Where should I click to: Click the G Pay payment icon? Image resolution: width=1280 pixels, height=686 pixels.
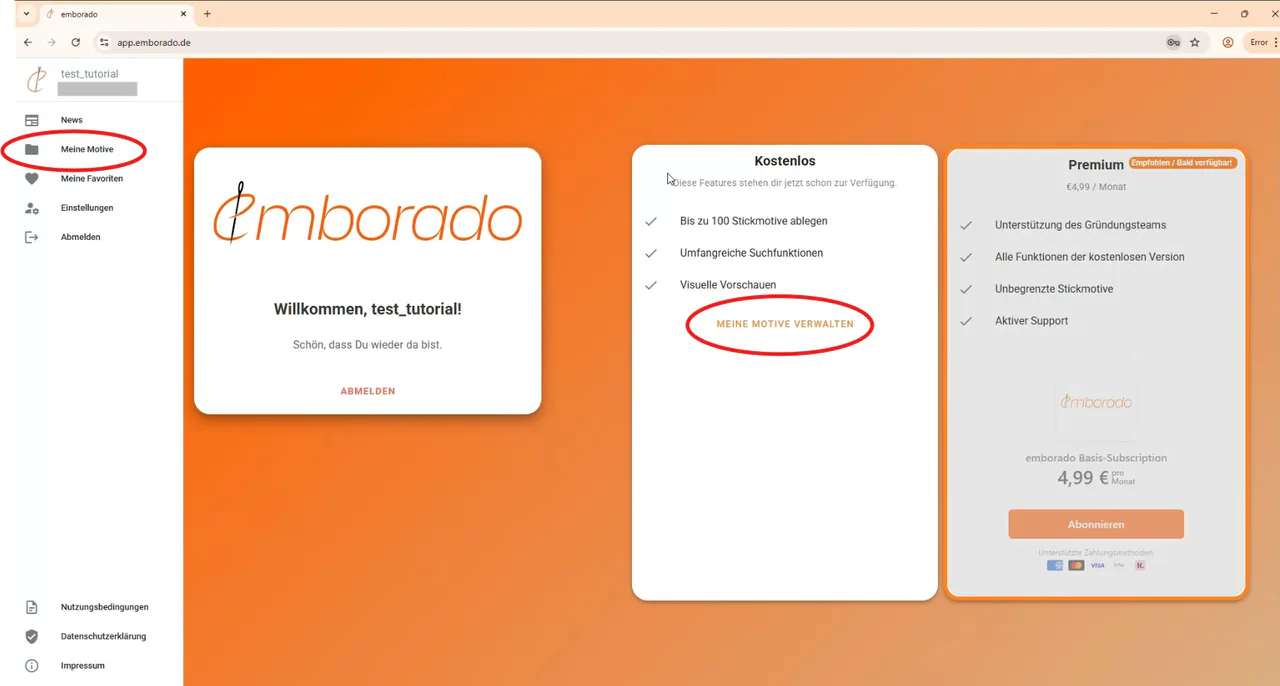[1119, 565]
